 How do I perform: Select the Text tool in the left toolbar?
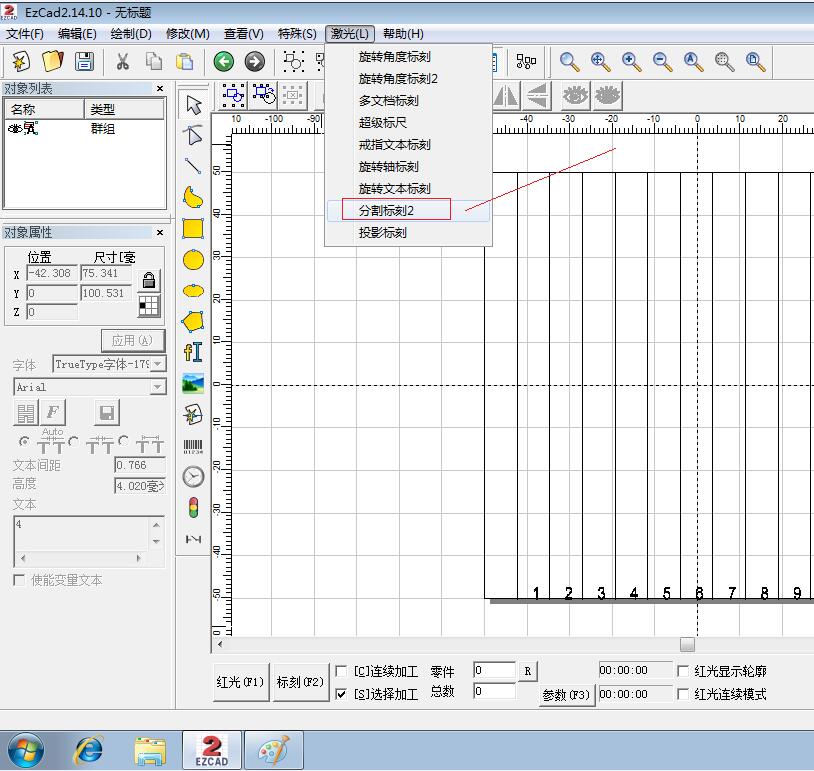point(193,352)
